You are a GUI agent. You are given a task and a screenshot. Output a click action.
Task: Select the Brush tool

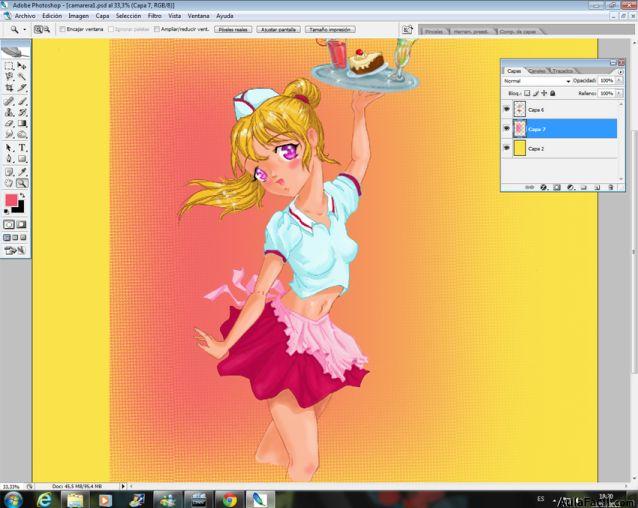[22, 101]
